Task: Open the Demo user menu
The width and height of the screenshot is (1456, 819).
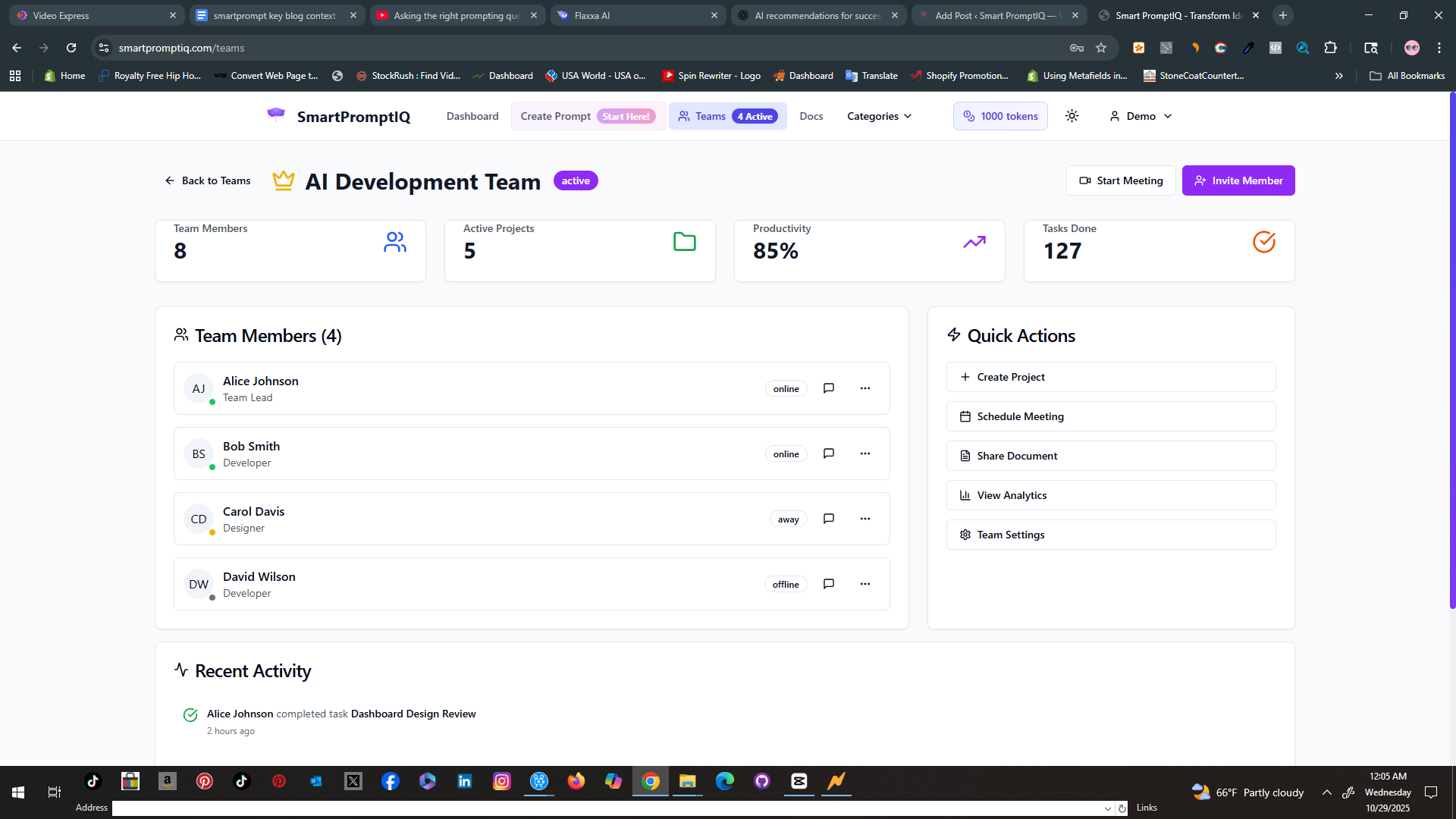Action: [1141, 116]
